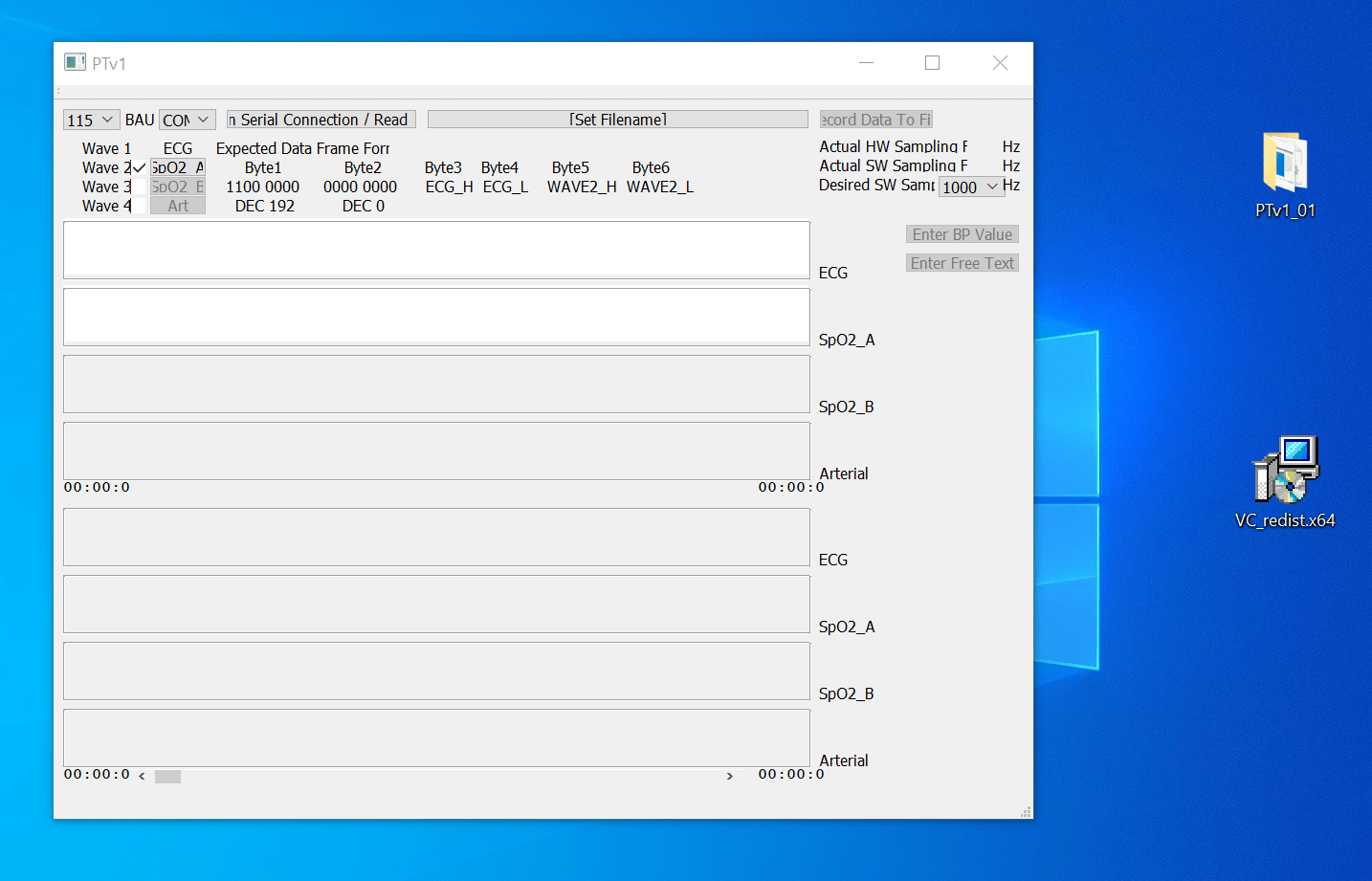Click the SpO2_A button beside Wave 2

178,166
